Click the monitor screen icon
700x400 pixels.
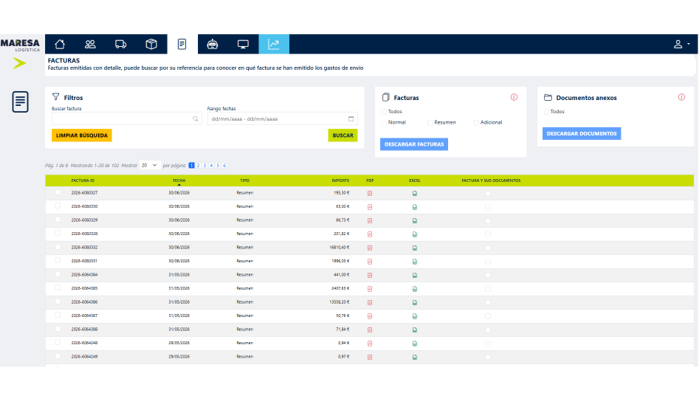tap(243, 44)
